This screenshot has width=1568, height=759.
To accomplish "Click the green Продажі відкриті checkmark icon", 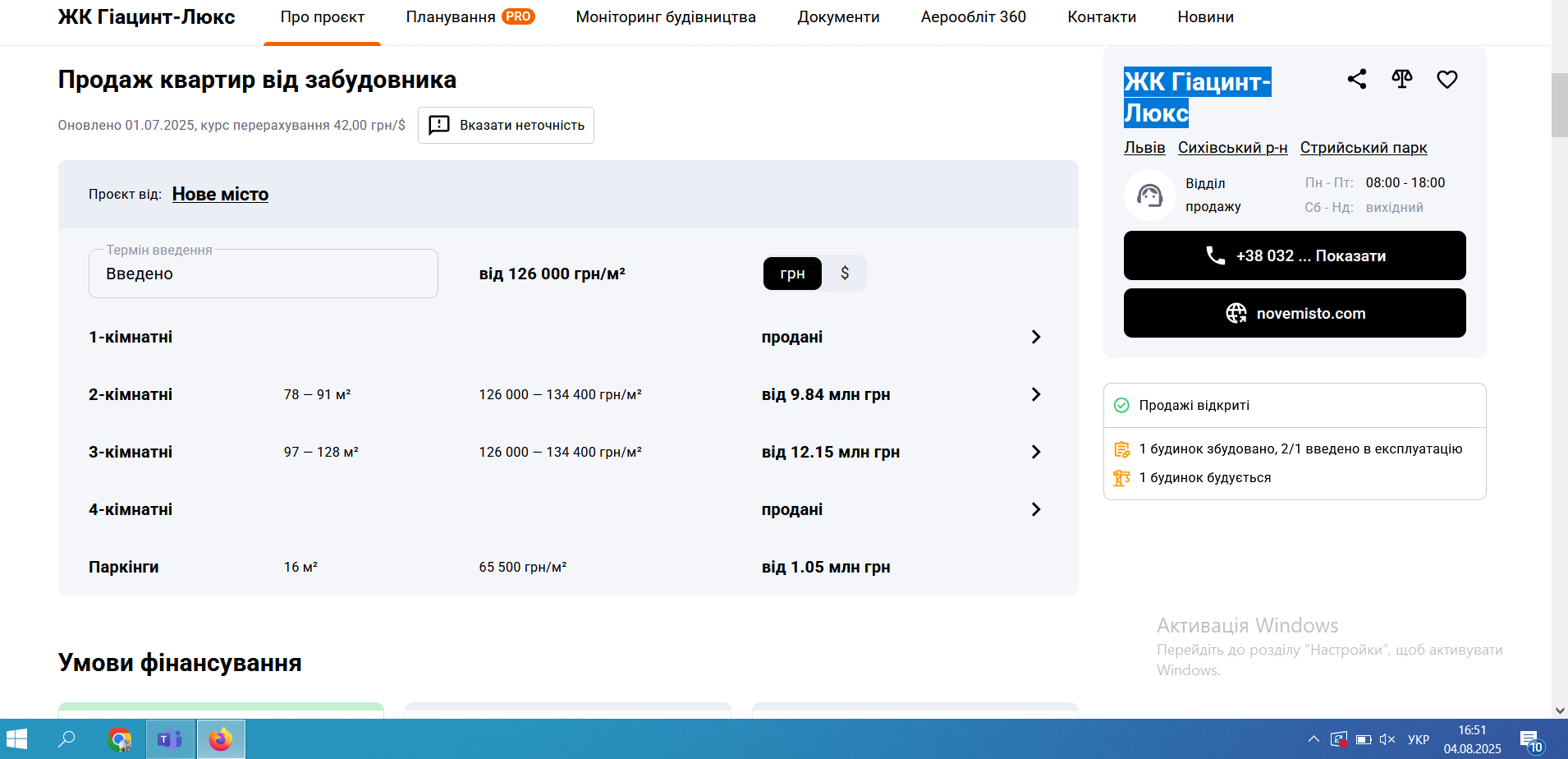I will pos(1121,405).
